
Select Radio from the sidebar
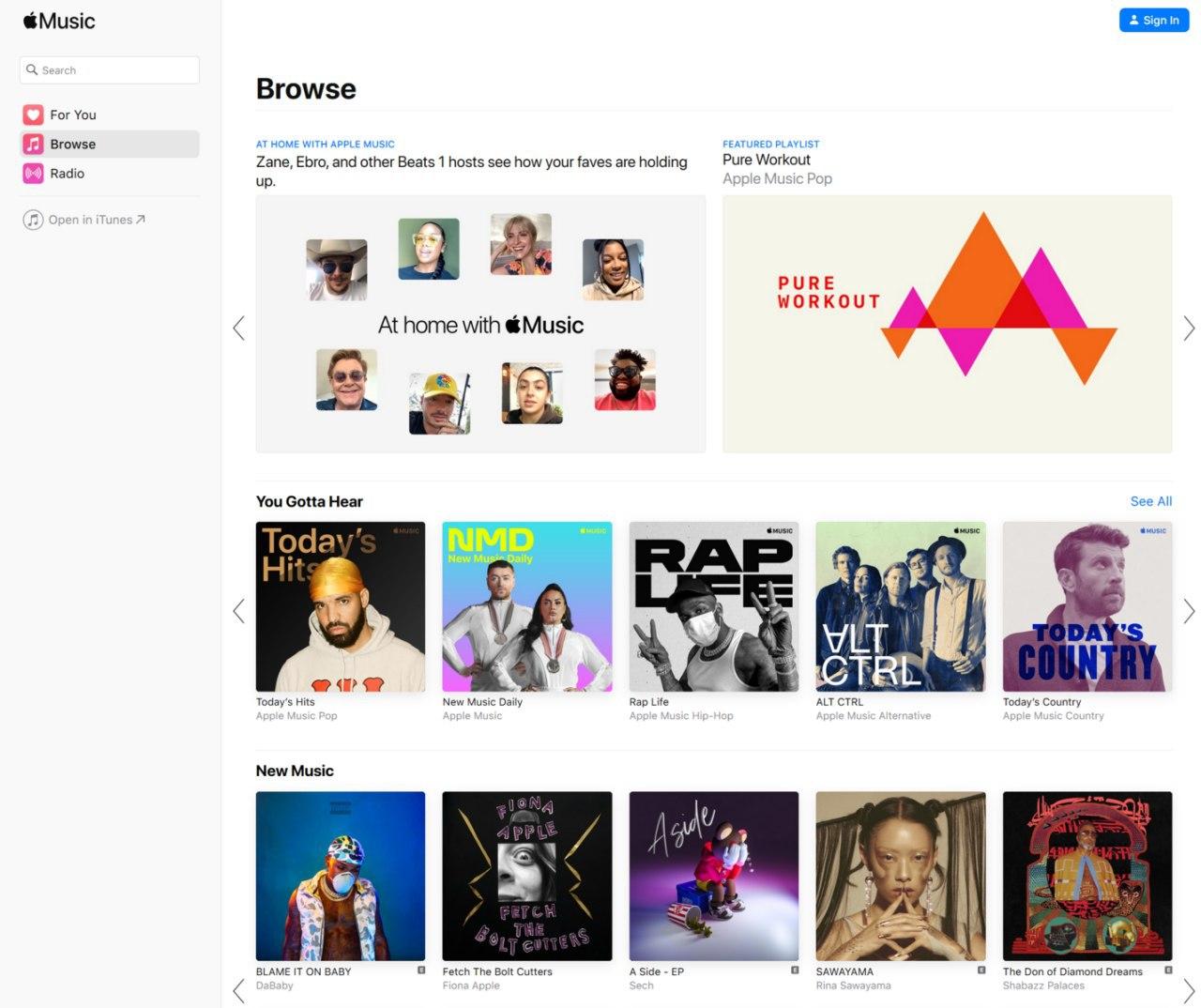click(69, 174)
